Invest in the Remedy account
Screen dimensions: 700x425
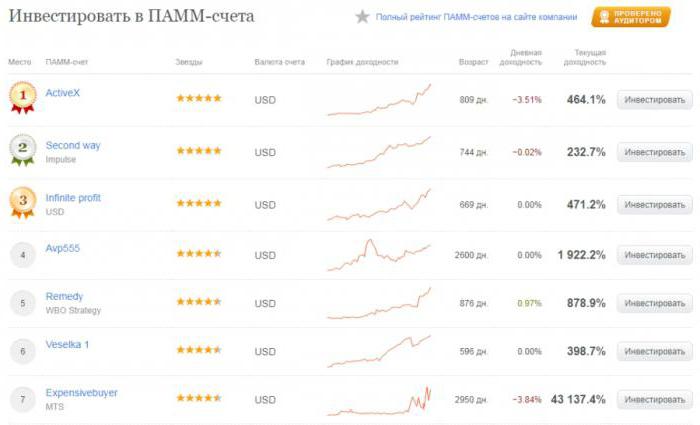point(655,304)
